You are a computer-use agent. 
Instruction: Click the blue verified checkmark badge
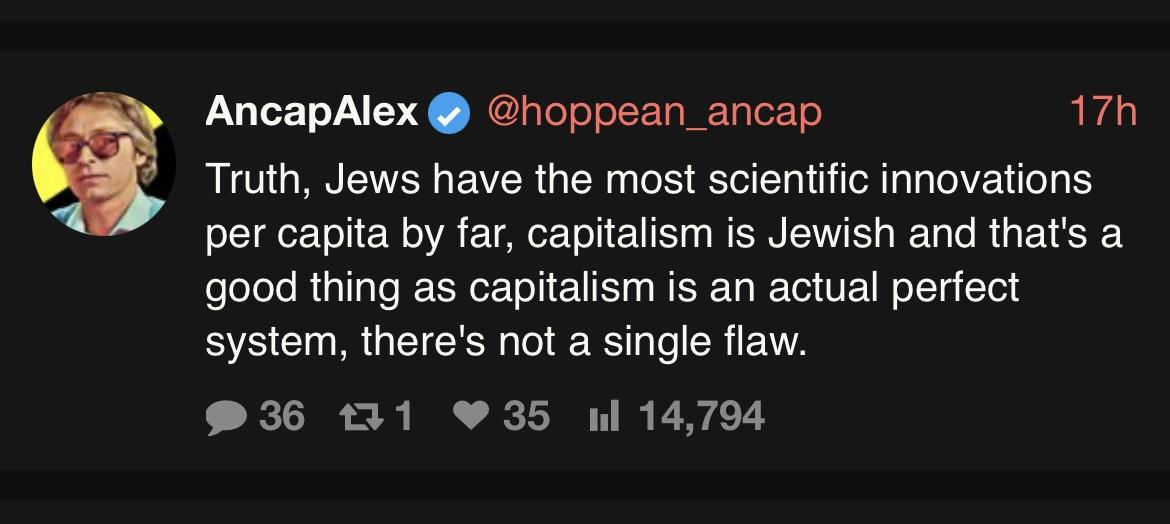coord(449,114)
